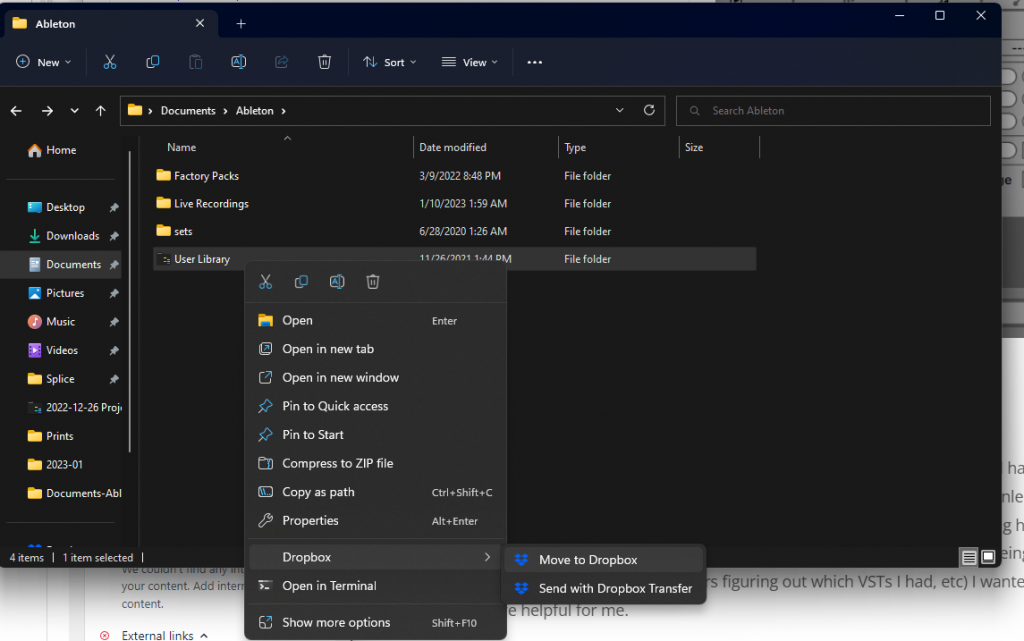Image resolution: width=1024 pixels, height=641 pixels.
Task: Choose Compress to ZIP file
Action: pos(337,463)
